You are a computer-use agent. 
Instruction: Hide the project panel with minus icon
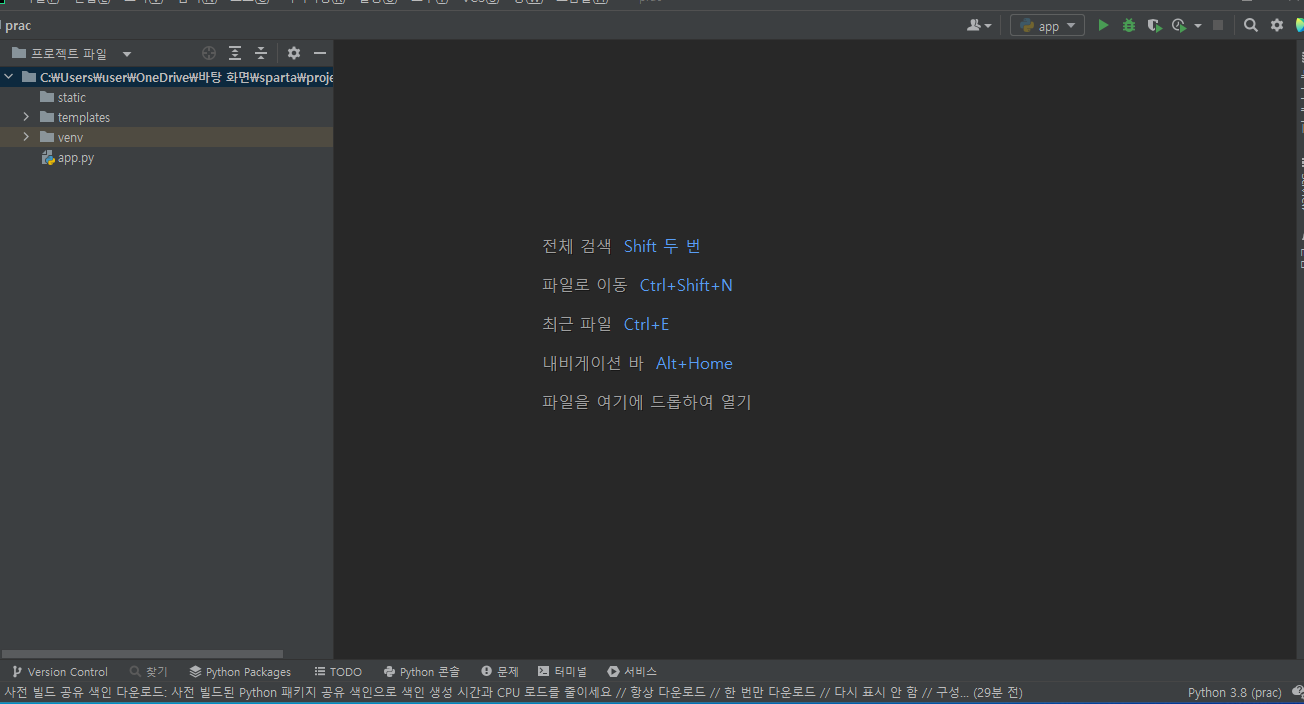coord(320,53)
